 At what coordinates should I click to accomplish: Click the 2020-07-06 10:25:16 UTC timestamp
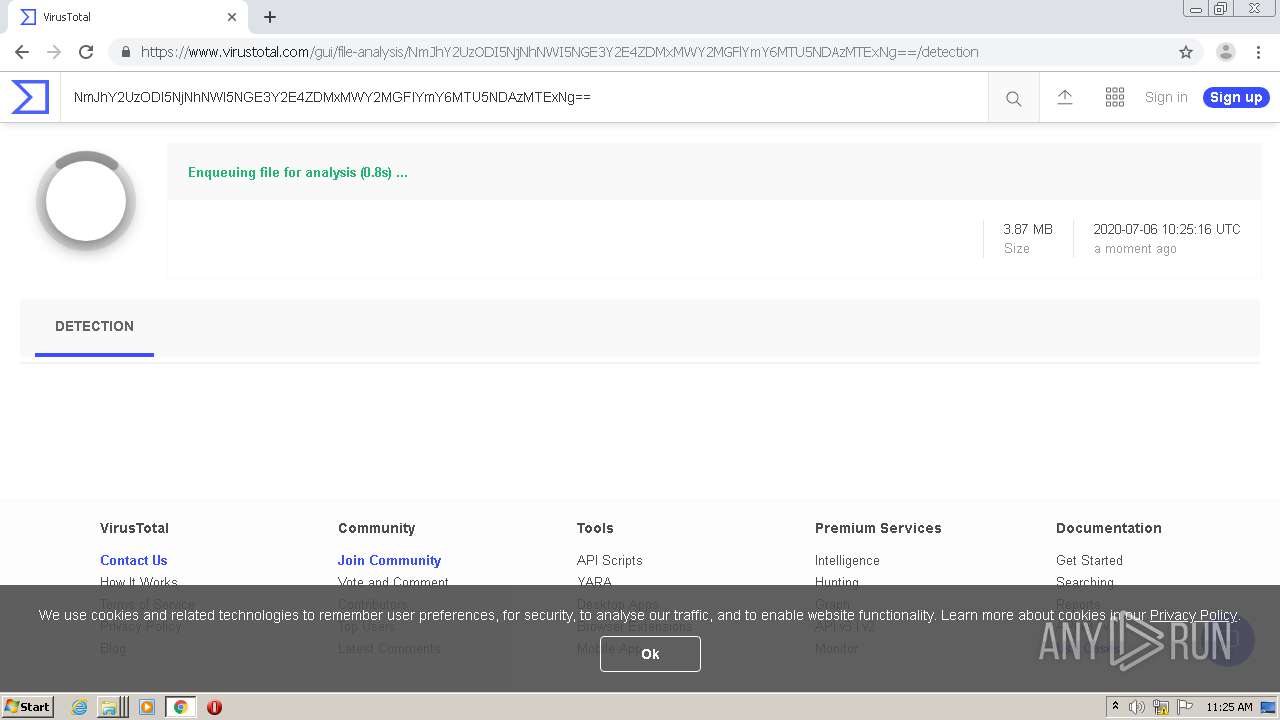coord(1166,229)
